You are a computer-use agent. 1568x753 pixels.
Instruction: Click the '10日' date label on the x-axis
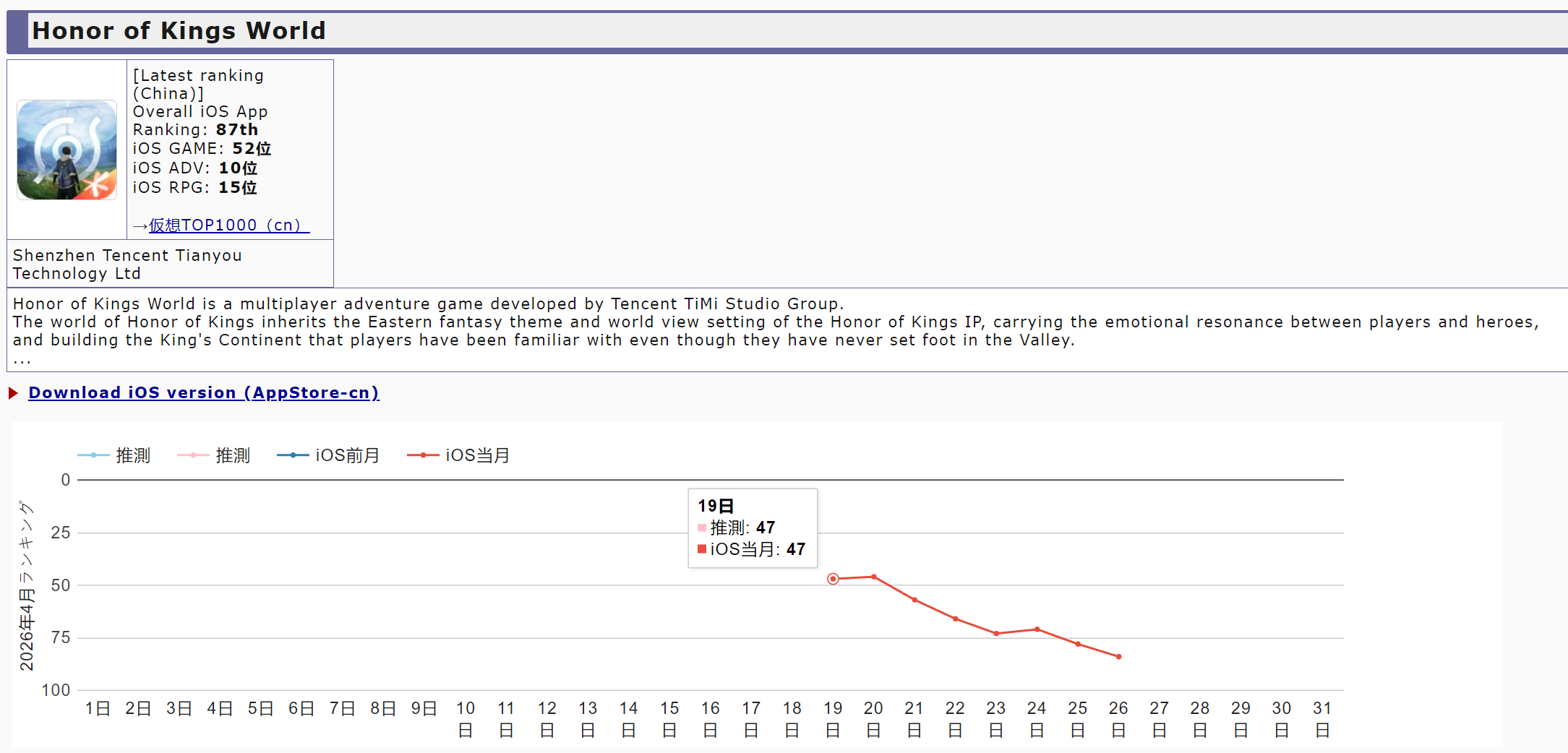(x=466, y=719)
